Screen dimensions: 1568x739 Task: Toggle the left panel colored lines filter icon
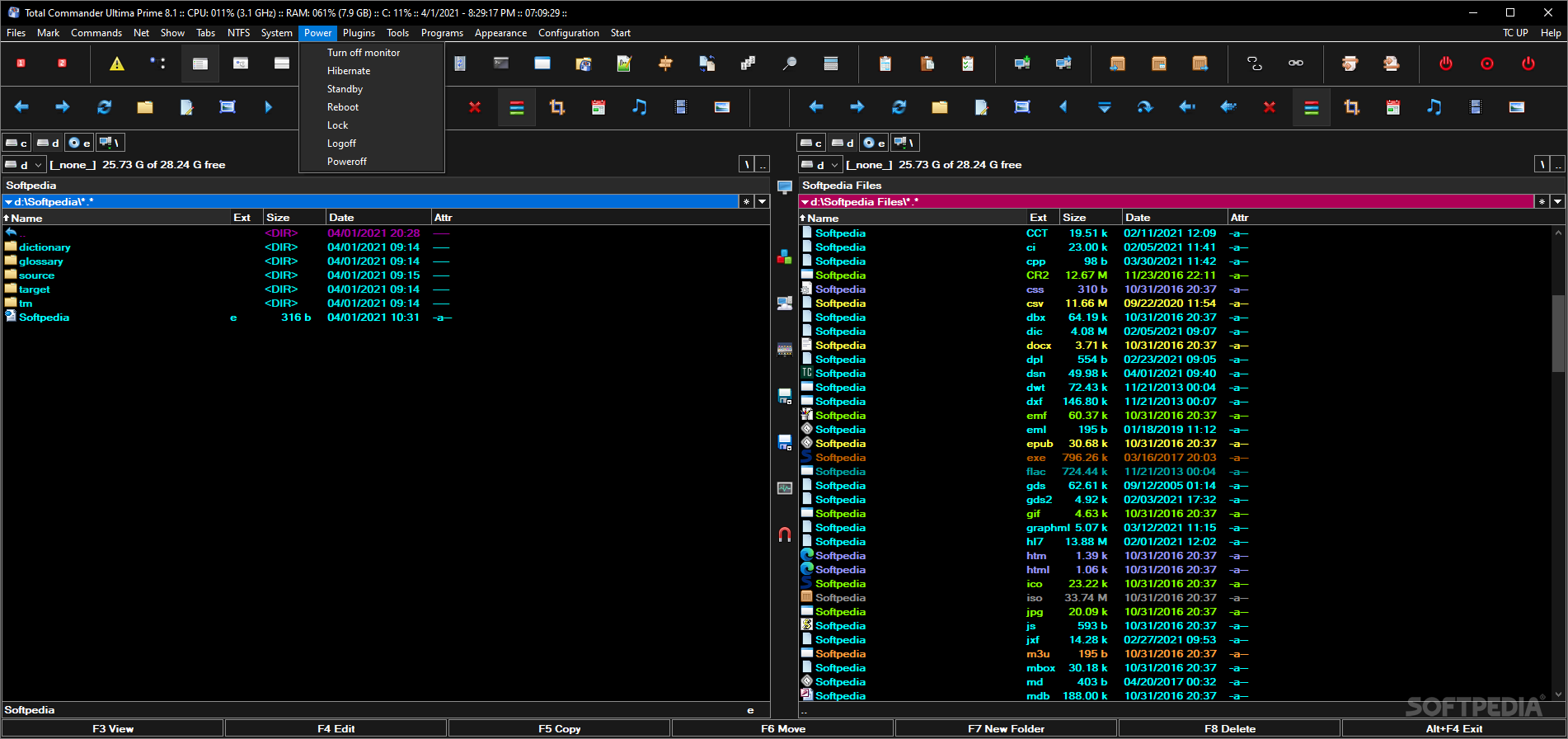click(517, 107)
